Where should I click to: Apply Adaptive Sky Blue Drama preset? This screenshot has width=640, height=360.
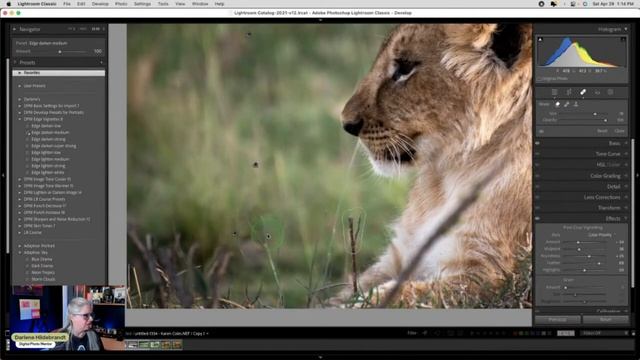(42, 259)
